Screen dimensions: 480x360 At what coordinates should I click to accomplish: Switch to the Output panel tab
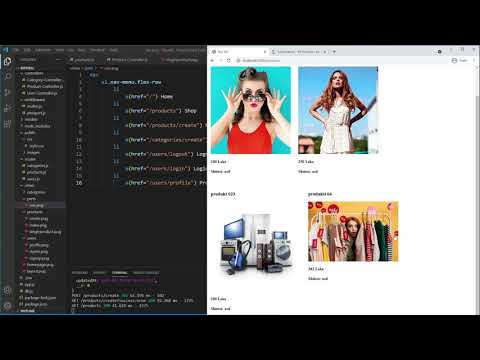[x=99, y=273]
